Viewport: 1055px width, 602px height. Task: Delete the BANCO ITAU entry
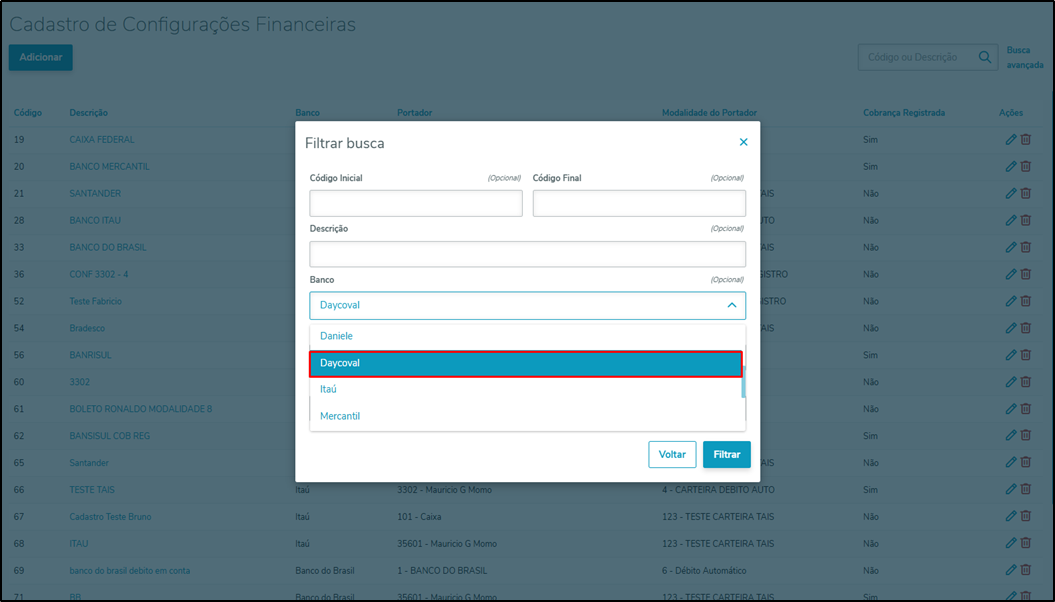click(x=1025, y=220)
